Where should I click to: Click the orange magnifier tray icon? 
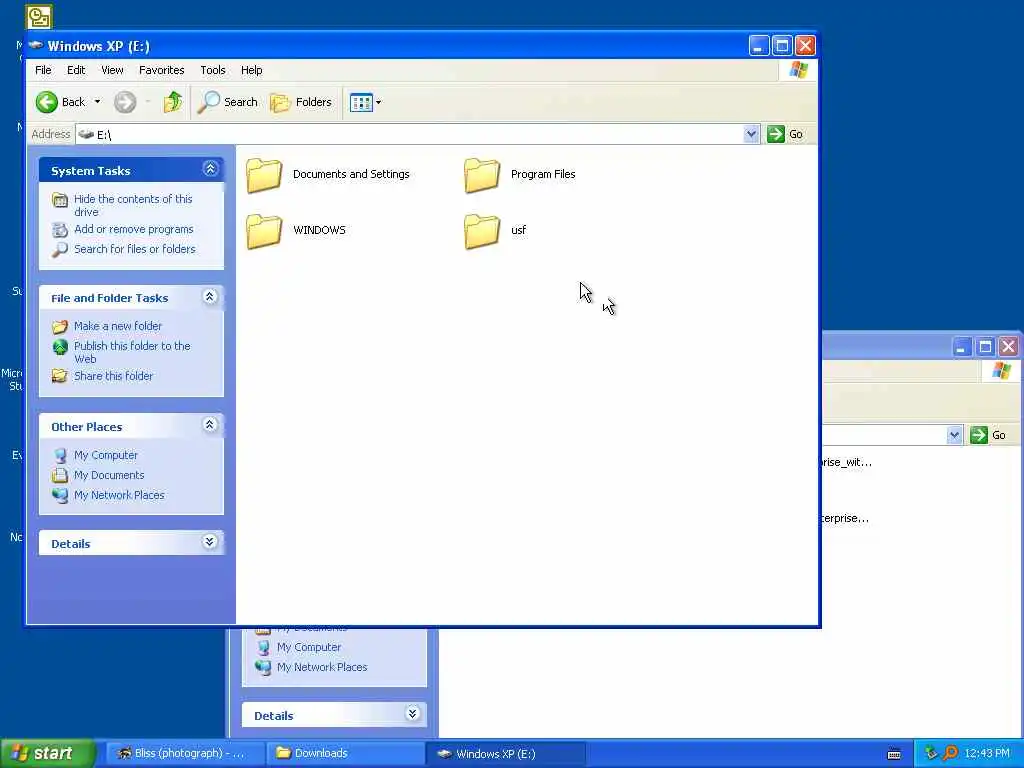950,754
